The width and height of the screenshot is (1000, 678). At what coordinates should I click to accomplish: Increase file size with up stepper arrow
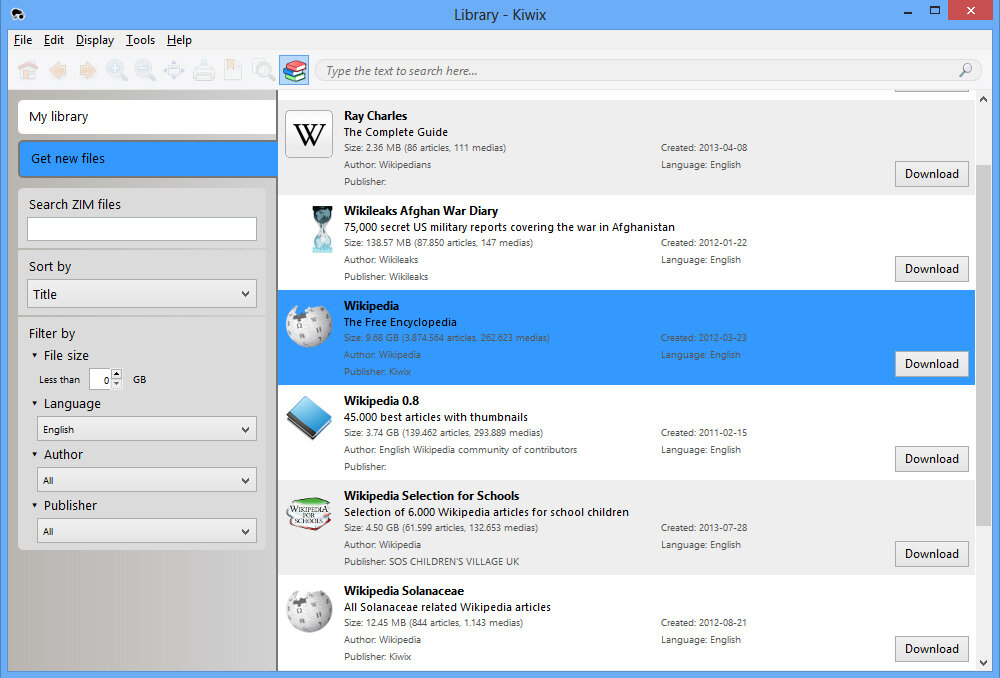click(117, 374)
